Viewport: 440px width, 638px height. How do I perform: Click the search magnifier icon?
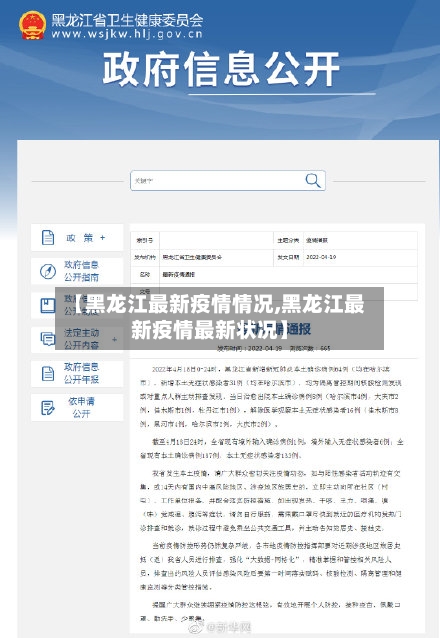(313, 180)
